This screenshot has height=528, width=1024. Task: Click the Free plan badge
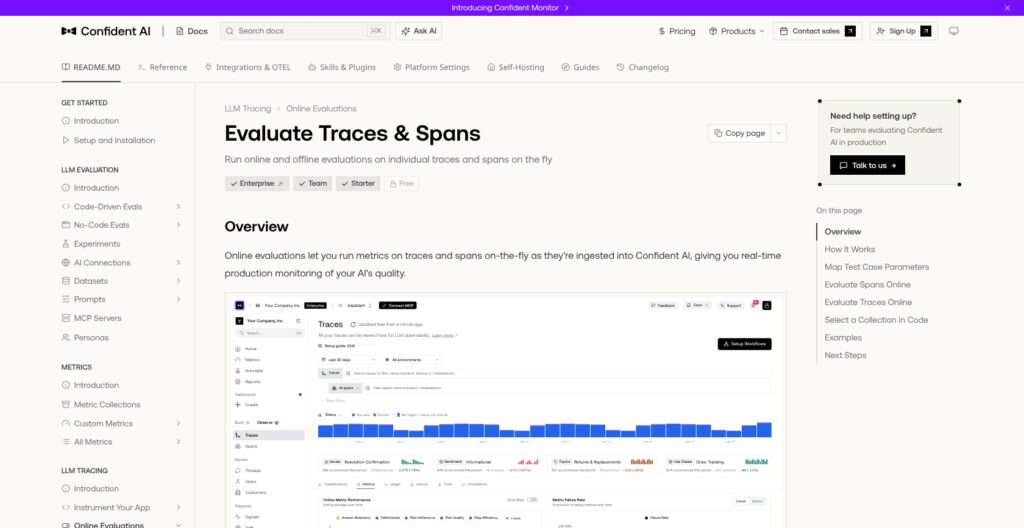click(x=402, y=184)
